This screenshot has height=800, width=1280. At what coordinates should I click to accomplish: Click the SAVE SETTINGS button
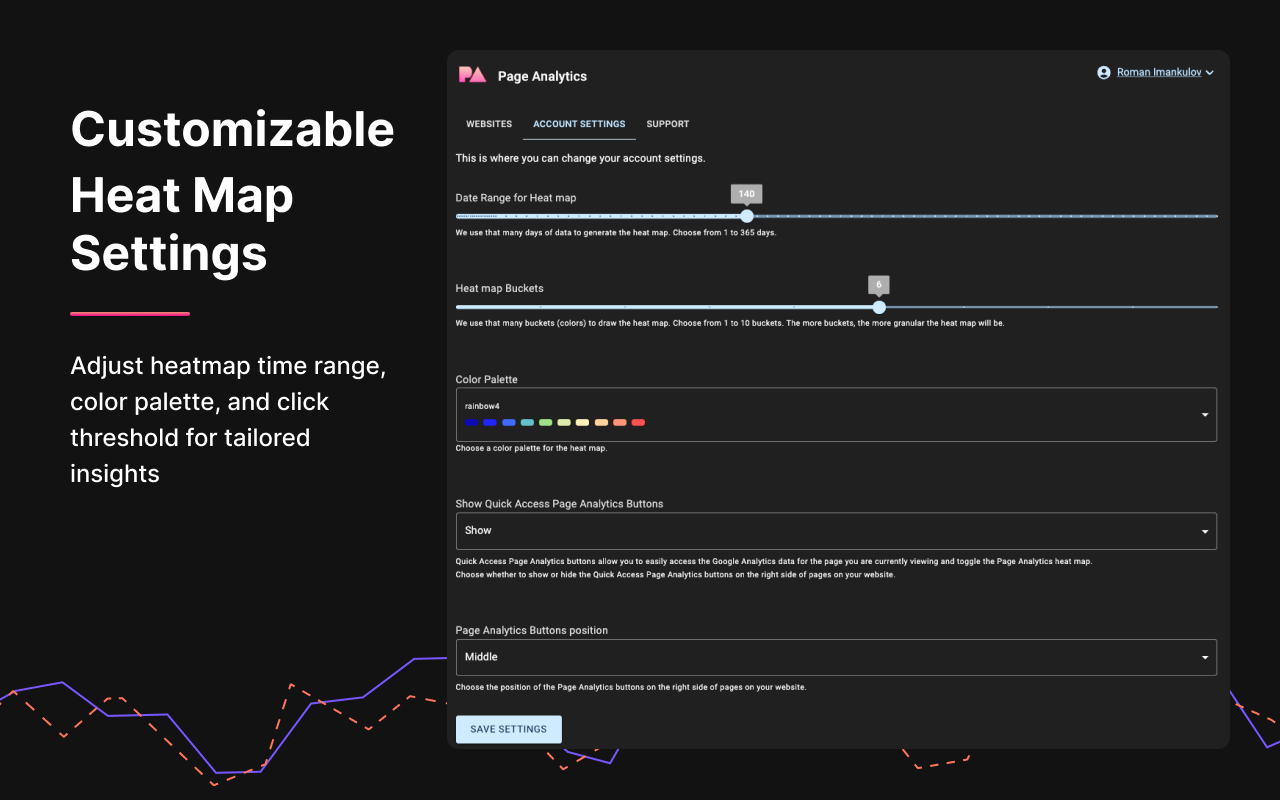click(508, 729)
